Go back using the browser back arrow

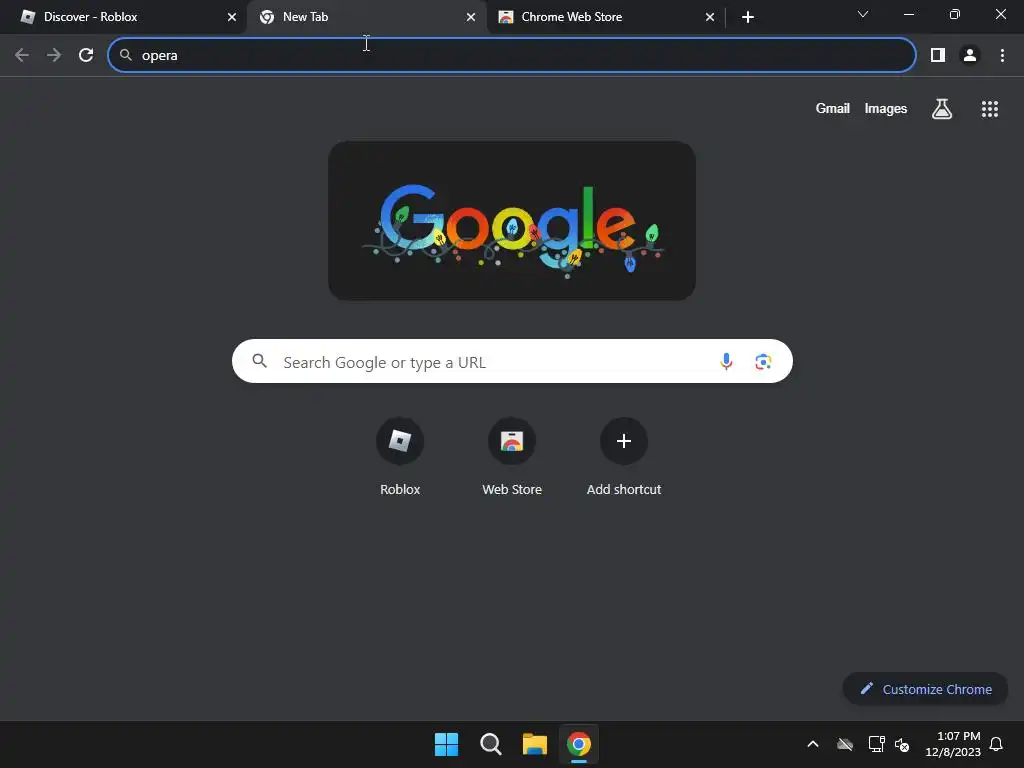pyautogui.click(x=22, y=55)
